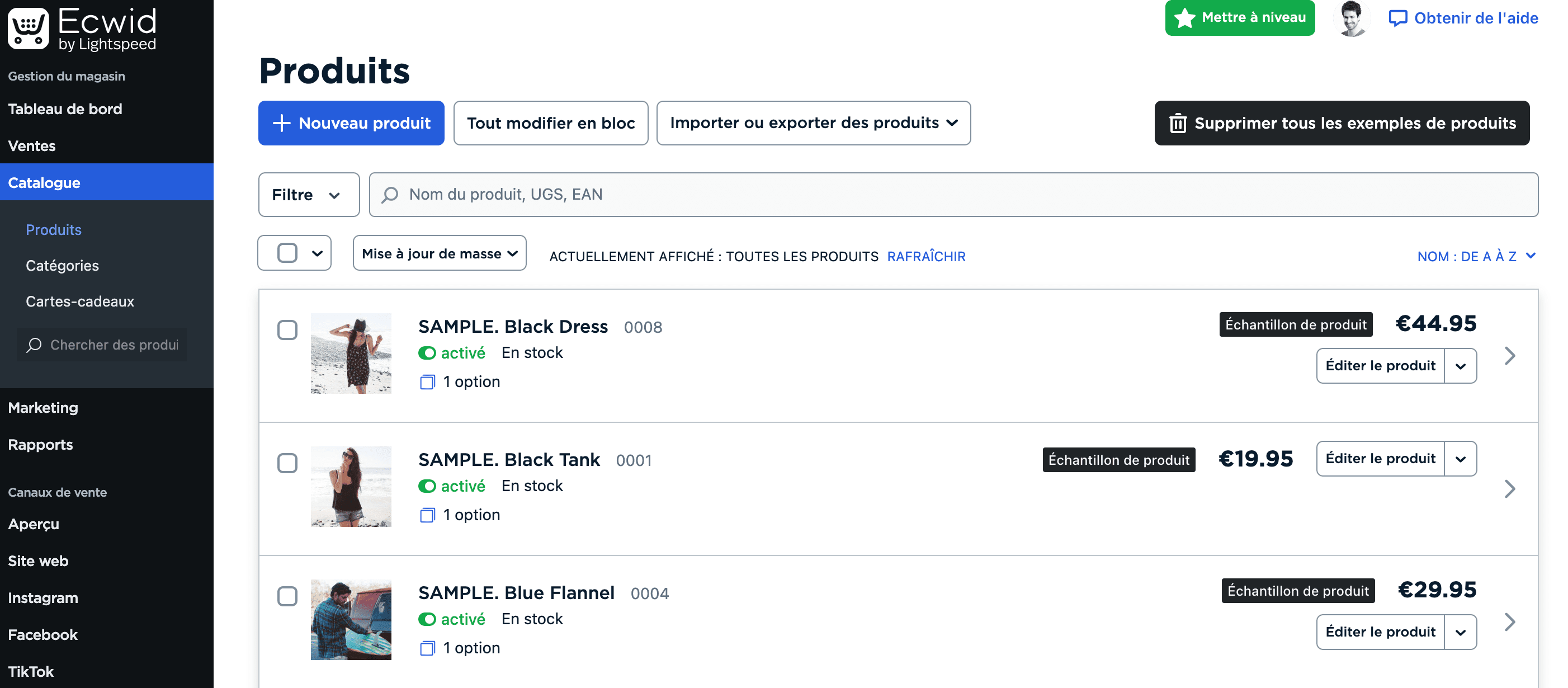Change sorting NOM : DE A À Z
The width and height of the screenshot is (1568, 688).
point(1476,256)
